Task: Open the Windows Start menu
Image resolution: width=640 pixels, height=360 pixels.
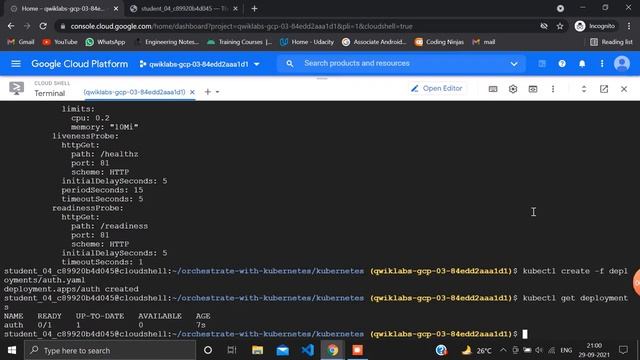Action: 12,350
